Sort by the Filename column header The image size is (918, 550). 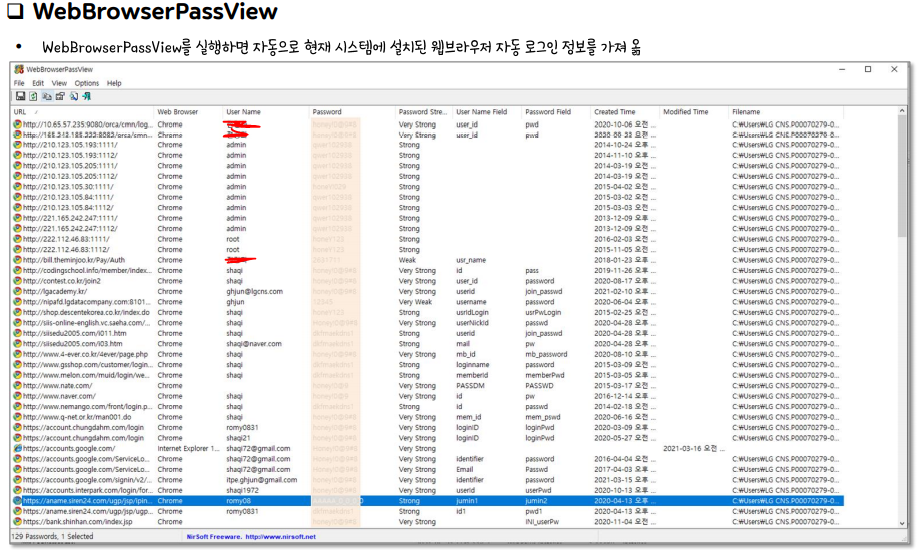pos(786,112)
